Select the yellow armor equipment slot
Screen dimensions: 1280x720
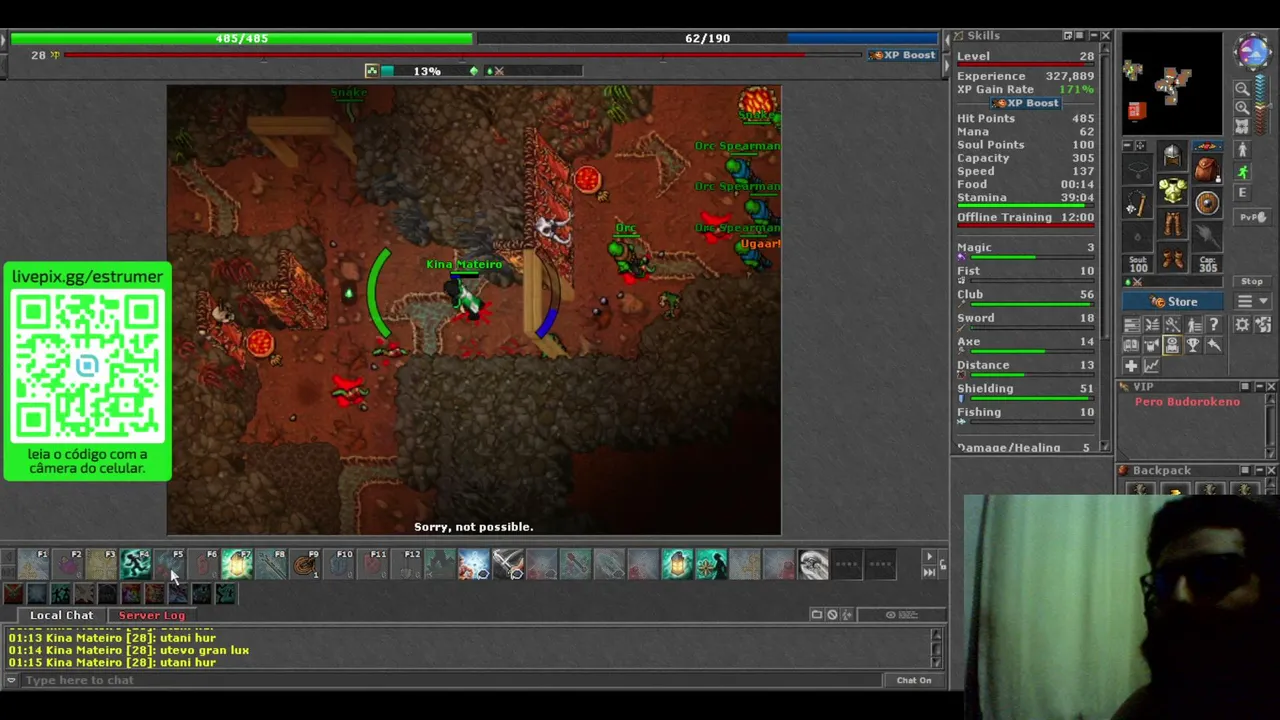(1172, 190)
